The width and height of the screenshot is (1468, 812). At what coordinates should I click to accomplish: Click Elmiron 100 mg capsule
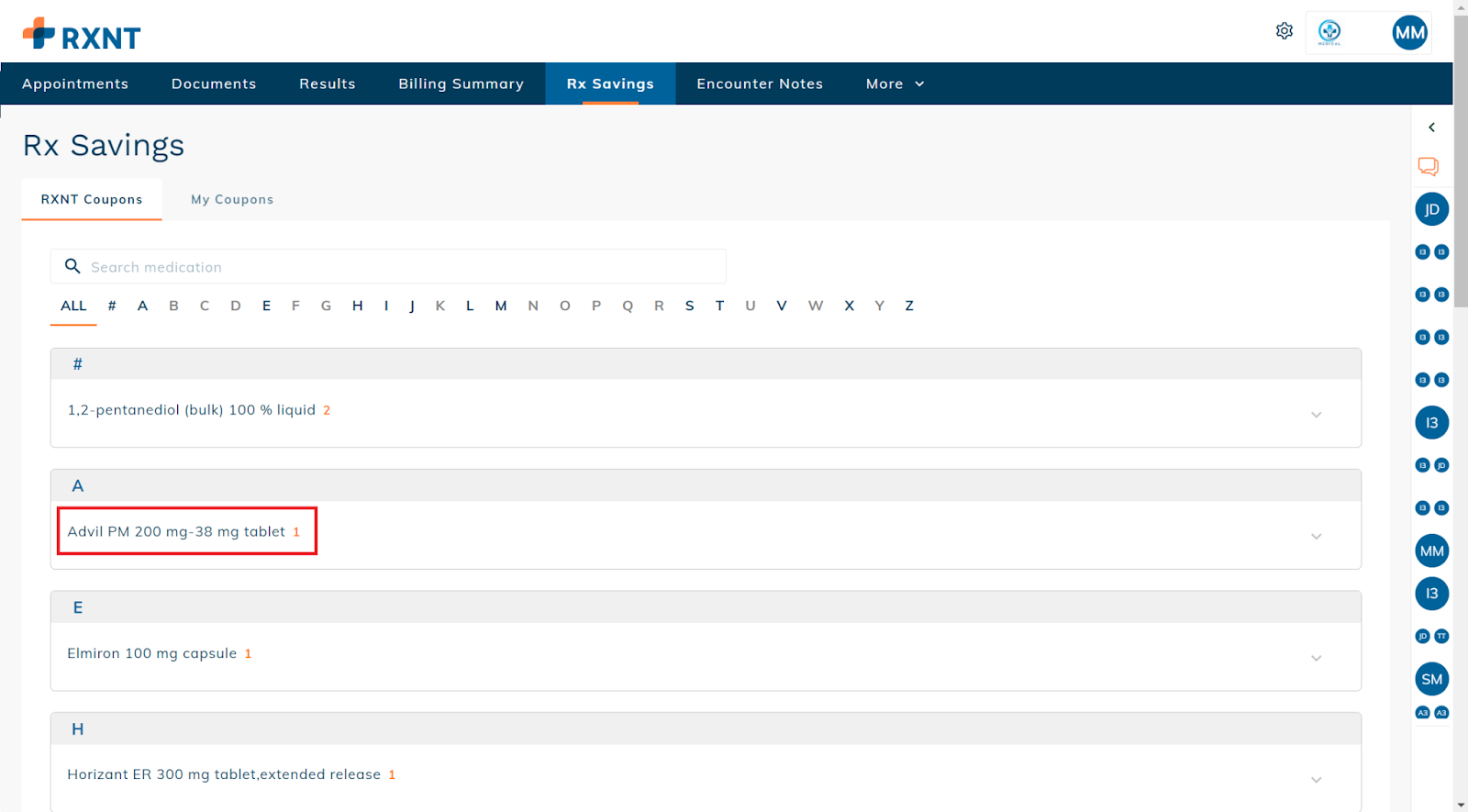(152, 653)
